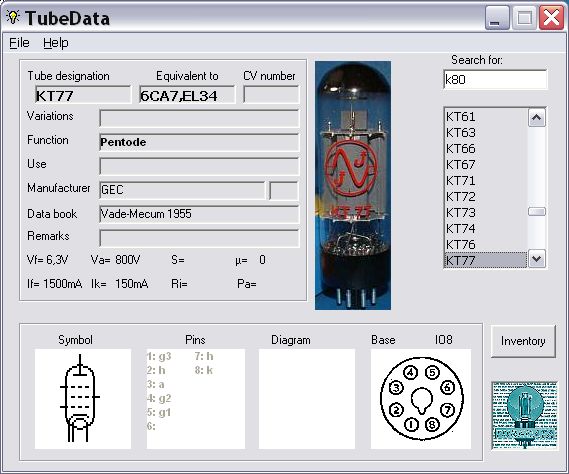The image size is (569, 474).
Task: Click the Data book field Vade-Mecum 1955
Action: (x=199, y=214)
